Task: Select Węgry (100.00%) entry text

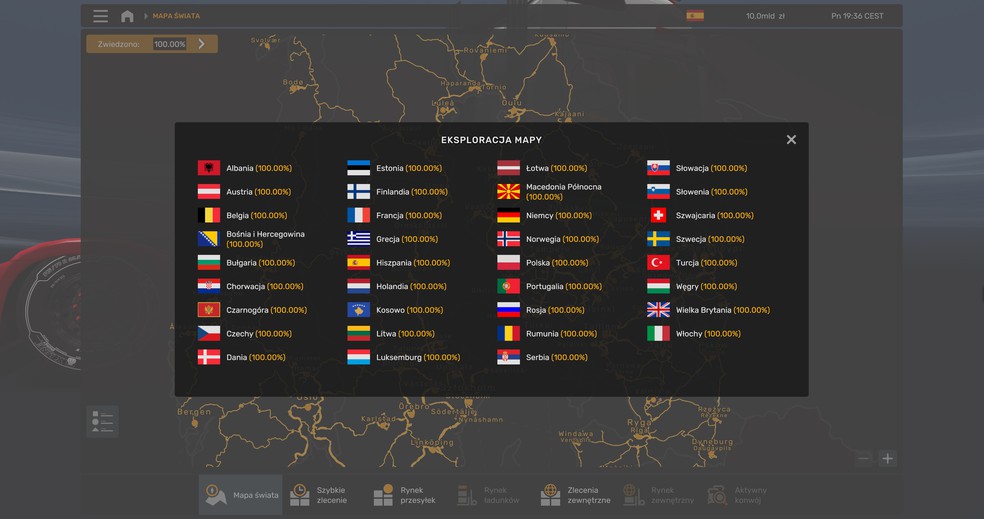Action: [707, 287]
